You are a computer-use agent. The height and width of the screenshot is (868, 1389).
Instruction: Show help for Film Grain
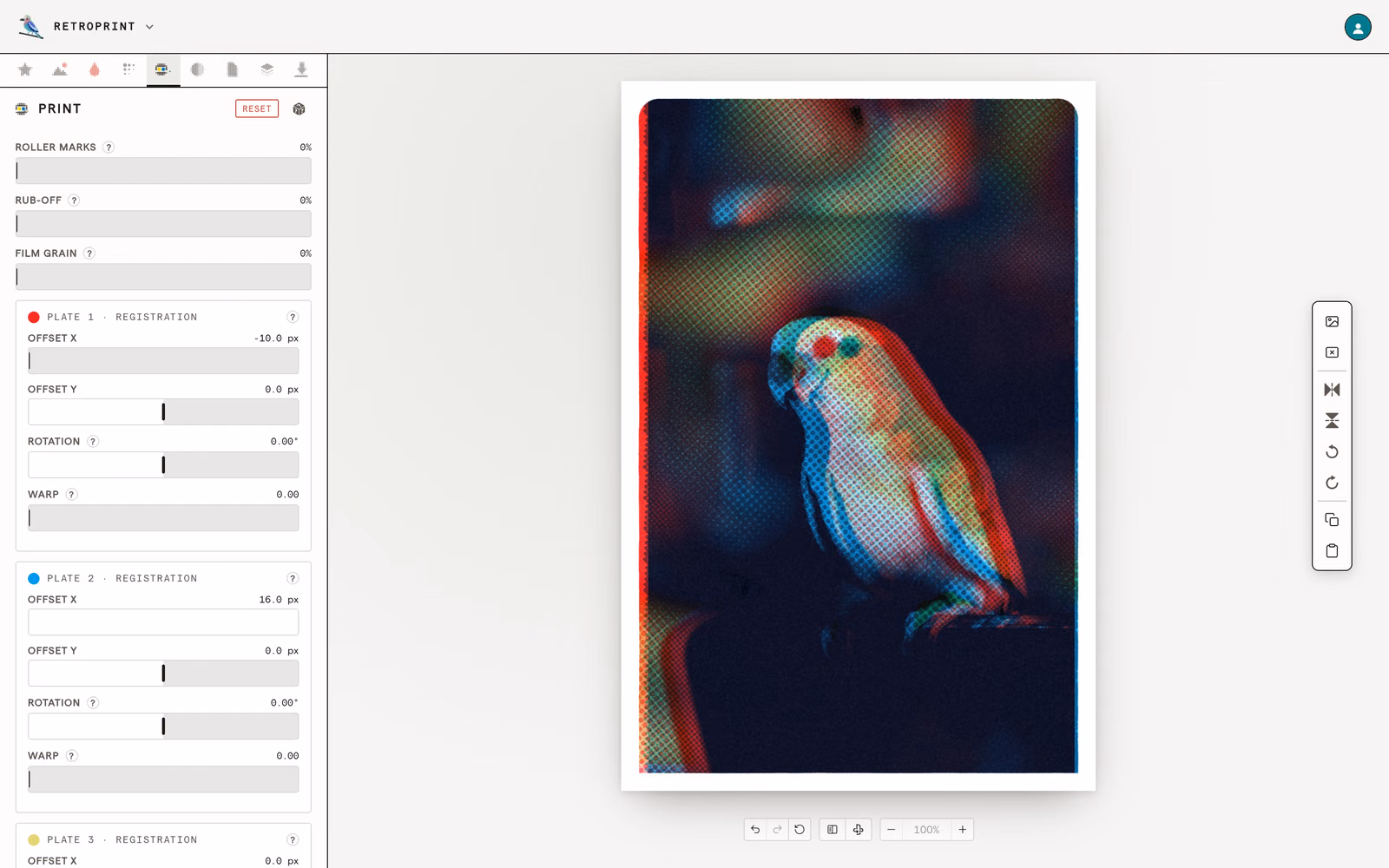coord(89,253)
